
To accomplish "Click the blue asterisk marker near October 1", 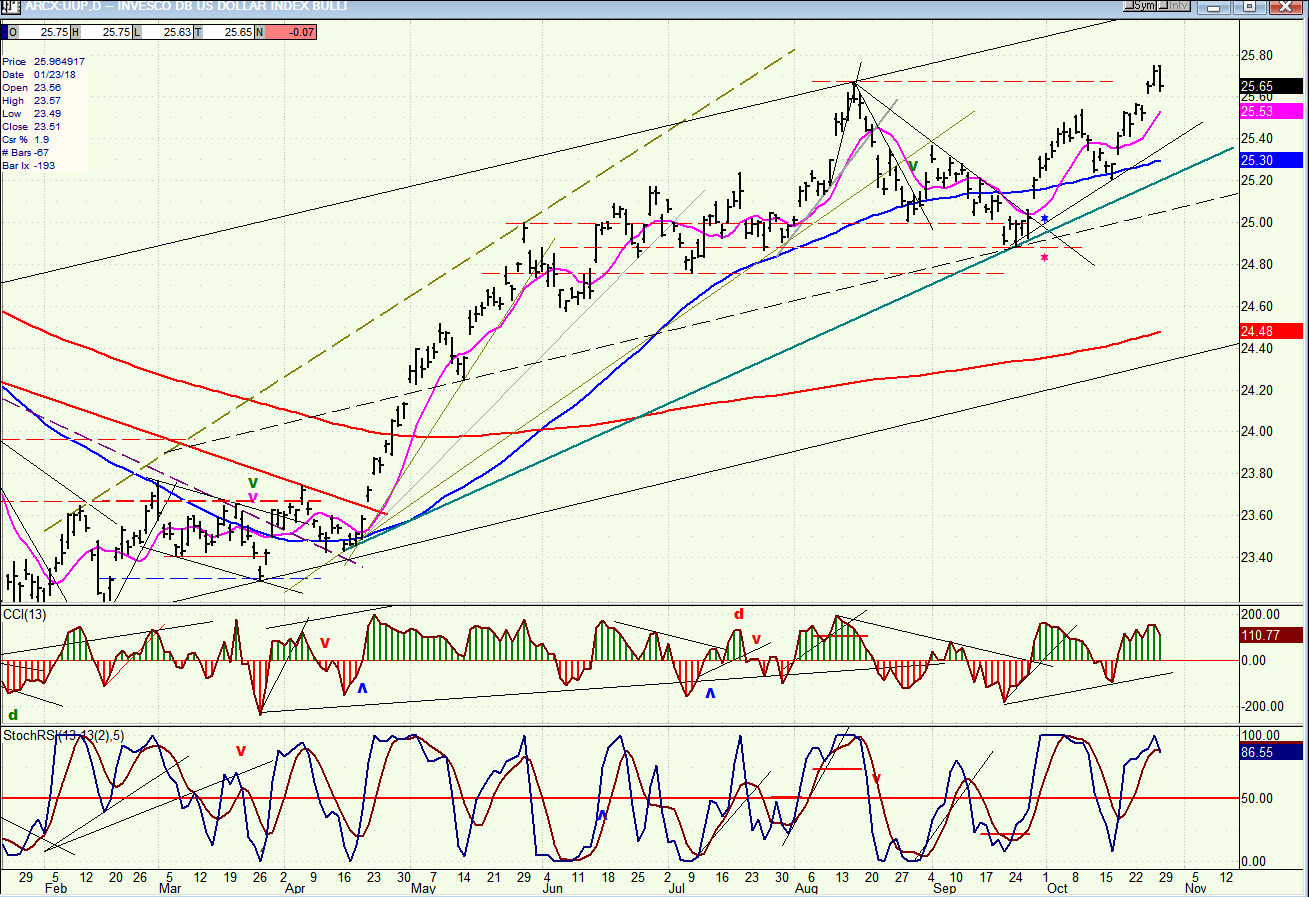I will pyautogui.click(x=1045, y=219).
